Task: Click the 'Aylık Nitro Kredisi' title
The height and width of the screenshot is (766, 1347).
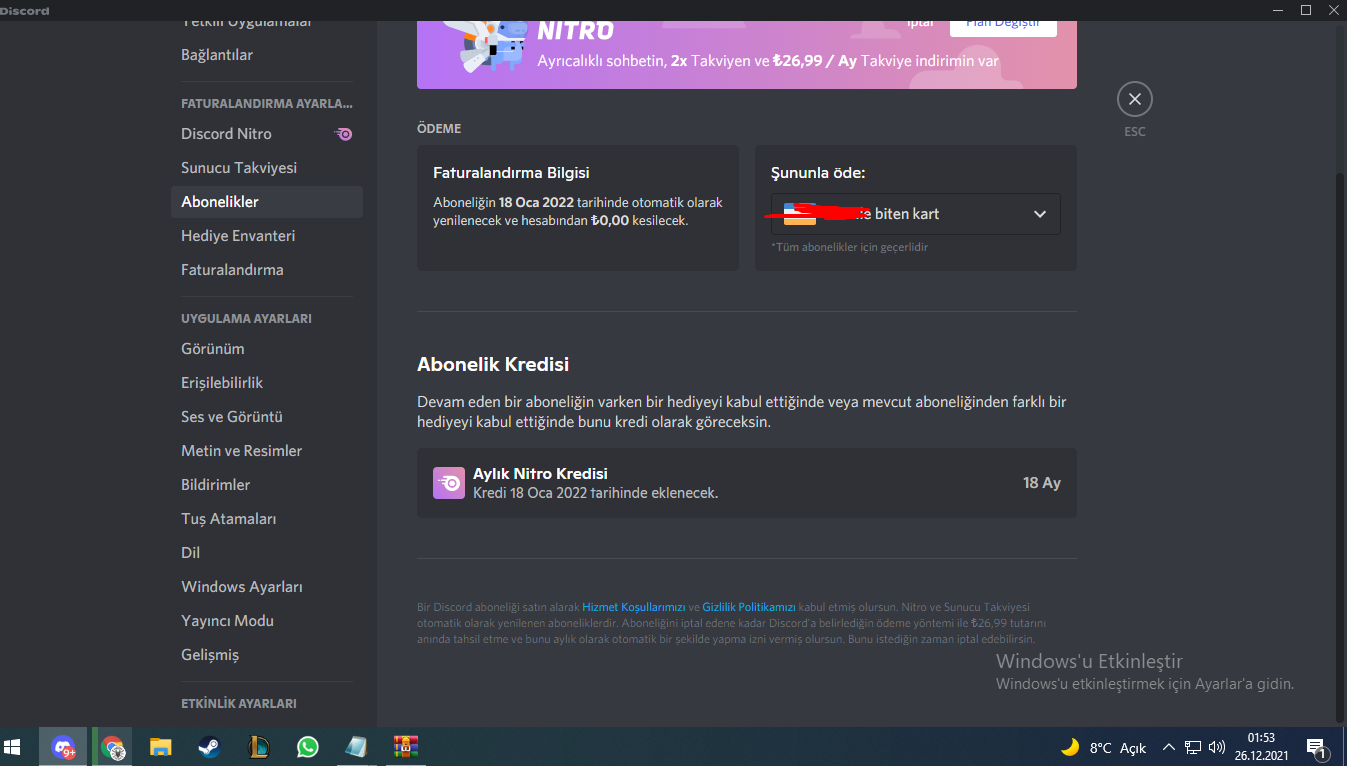Action: 540,474
